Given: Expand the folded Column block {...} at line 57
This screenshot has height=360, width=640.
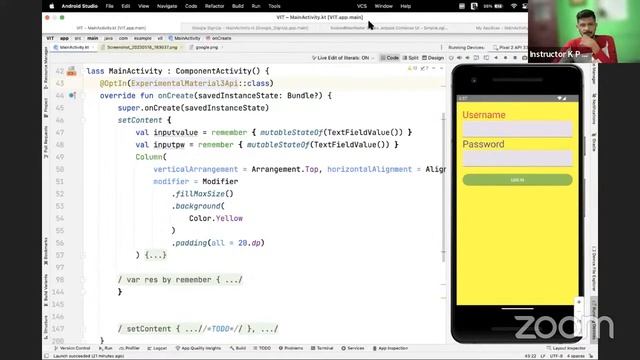Looking at the screenshot, I should [x=156, y=255].
